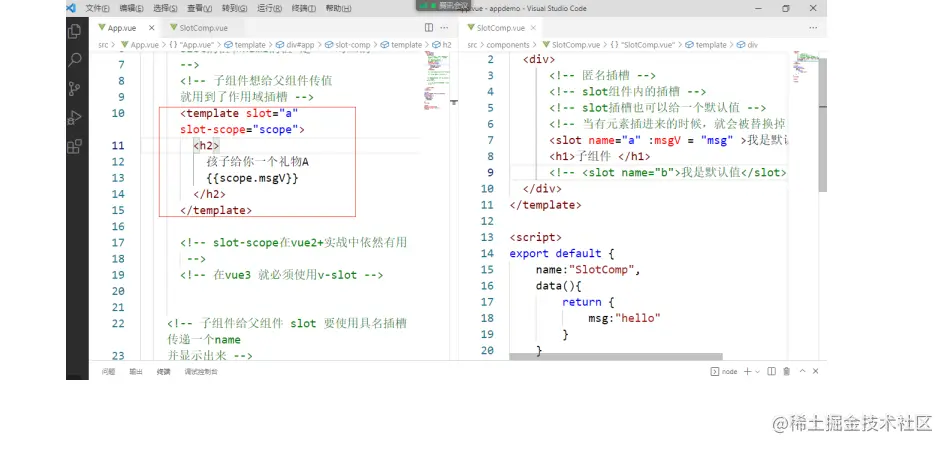
Task: Switch to the App.vue tab
Action: pyautogui.click(x=122, y=28)
